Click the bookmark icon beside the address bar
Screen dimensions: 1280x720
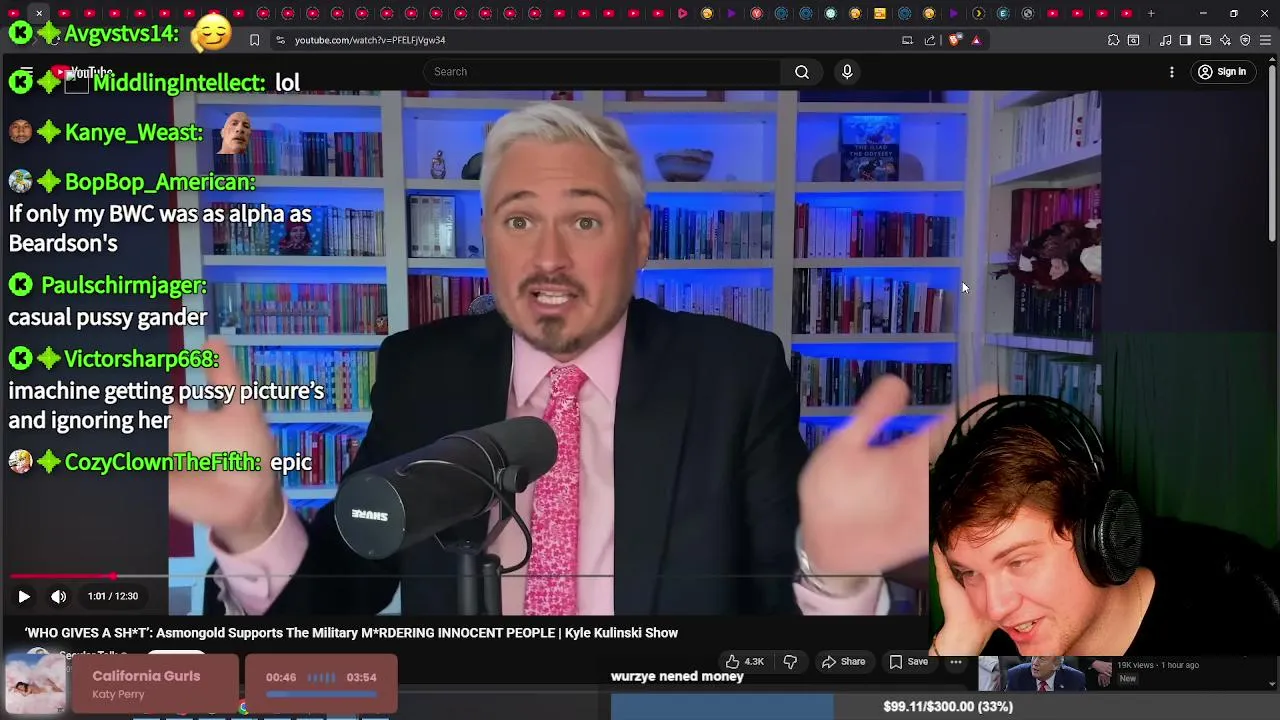[x=254, y=40]
